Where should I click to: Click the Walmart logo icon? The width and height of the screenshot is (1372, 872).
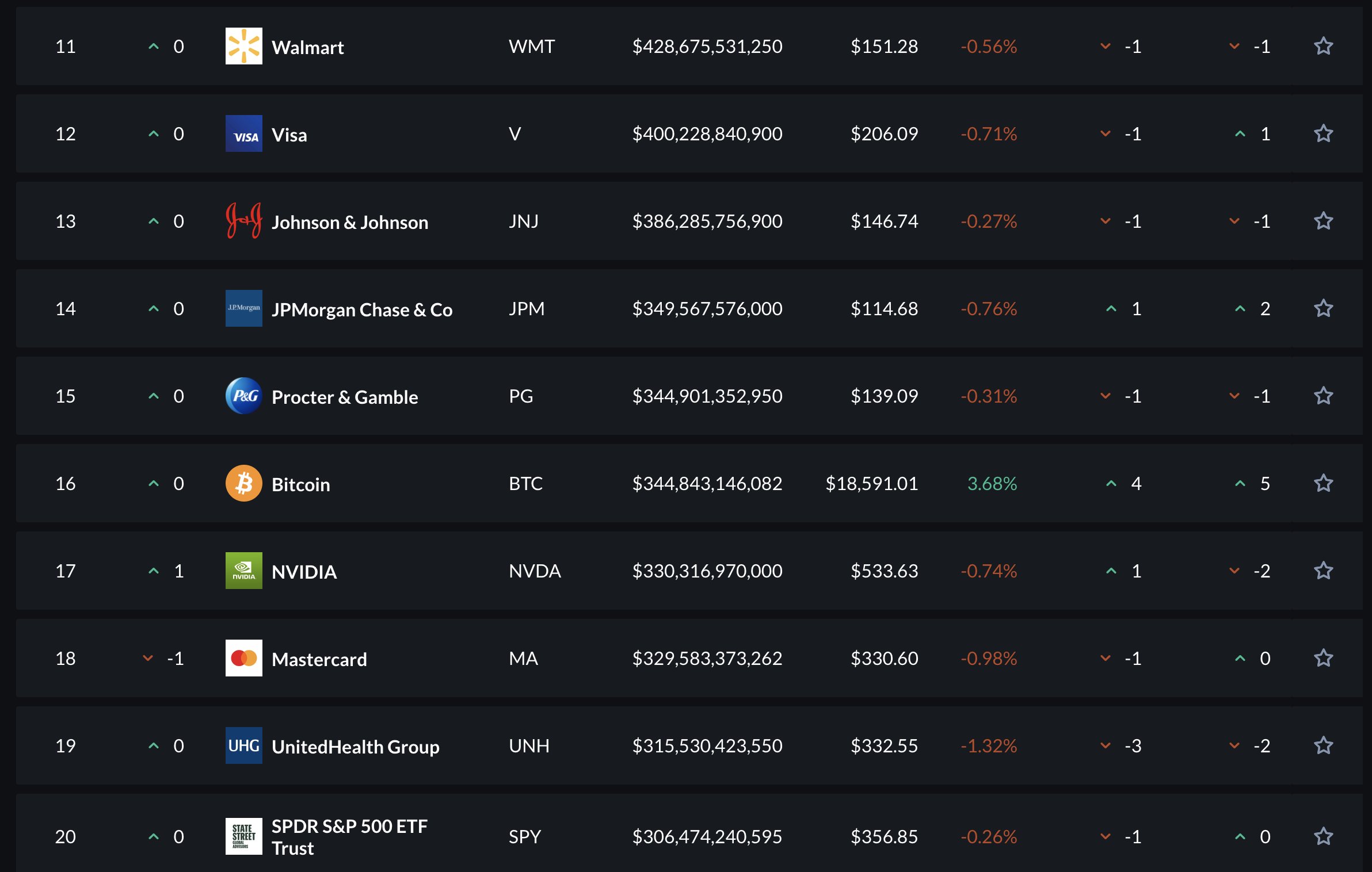point(244,46)
